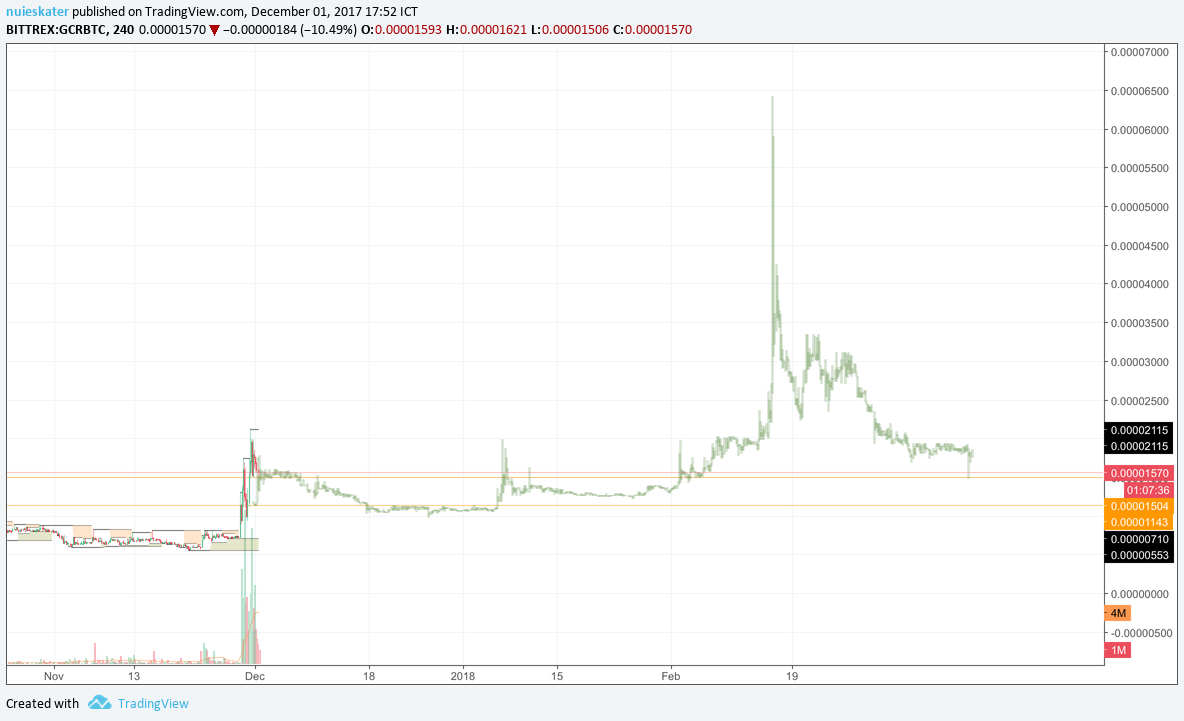Click the Nov time axis label

tap(54, 676)
